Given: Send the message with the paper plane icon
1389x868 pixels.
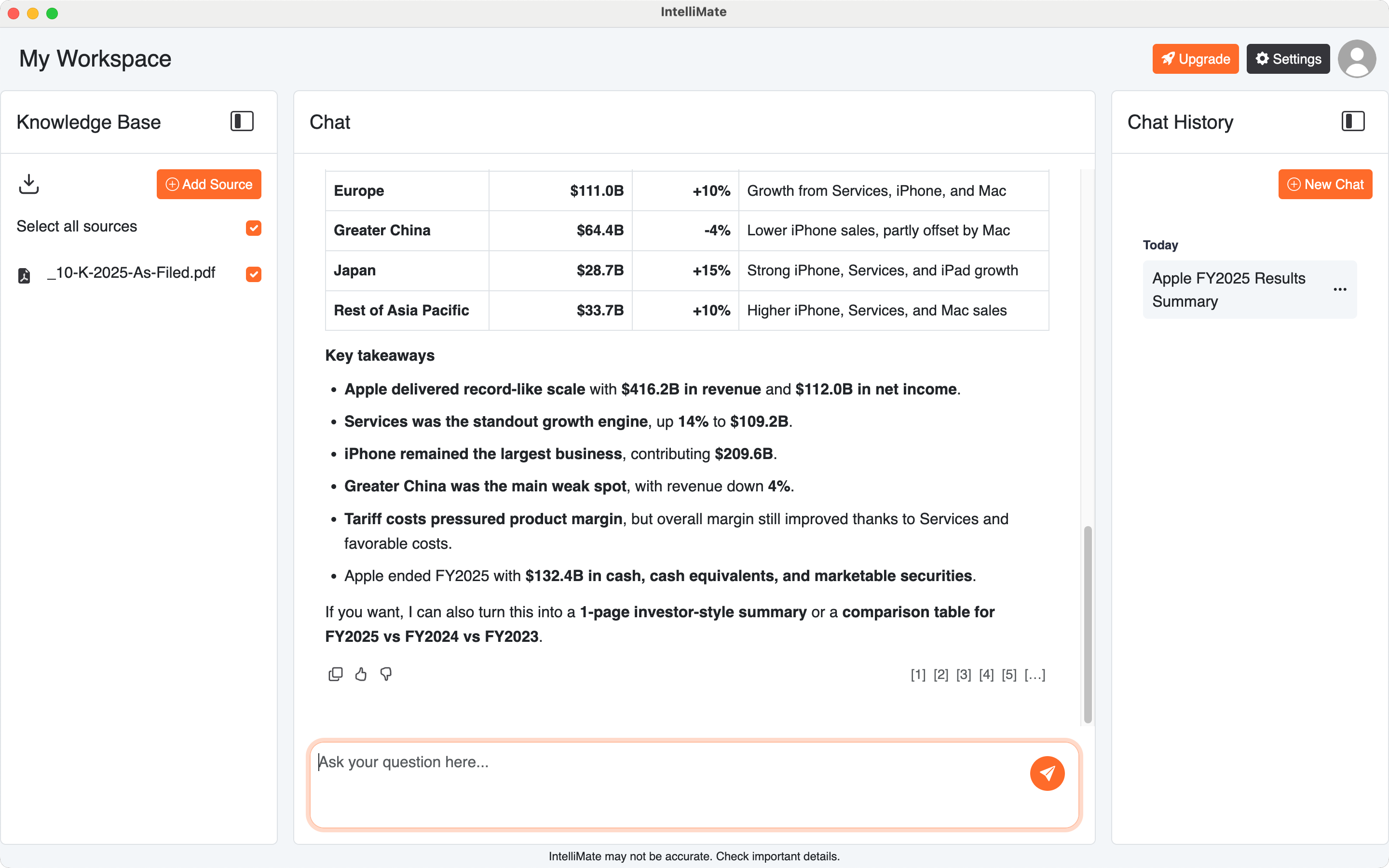Looking at the screenshot, I should [x=1047, y=773].
